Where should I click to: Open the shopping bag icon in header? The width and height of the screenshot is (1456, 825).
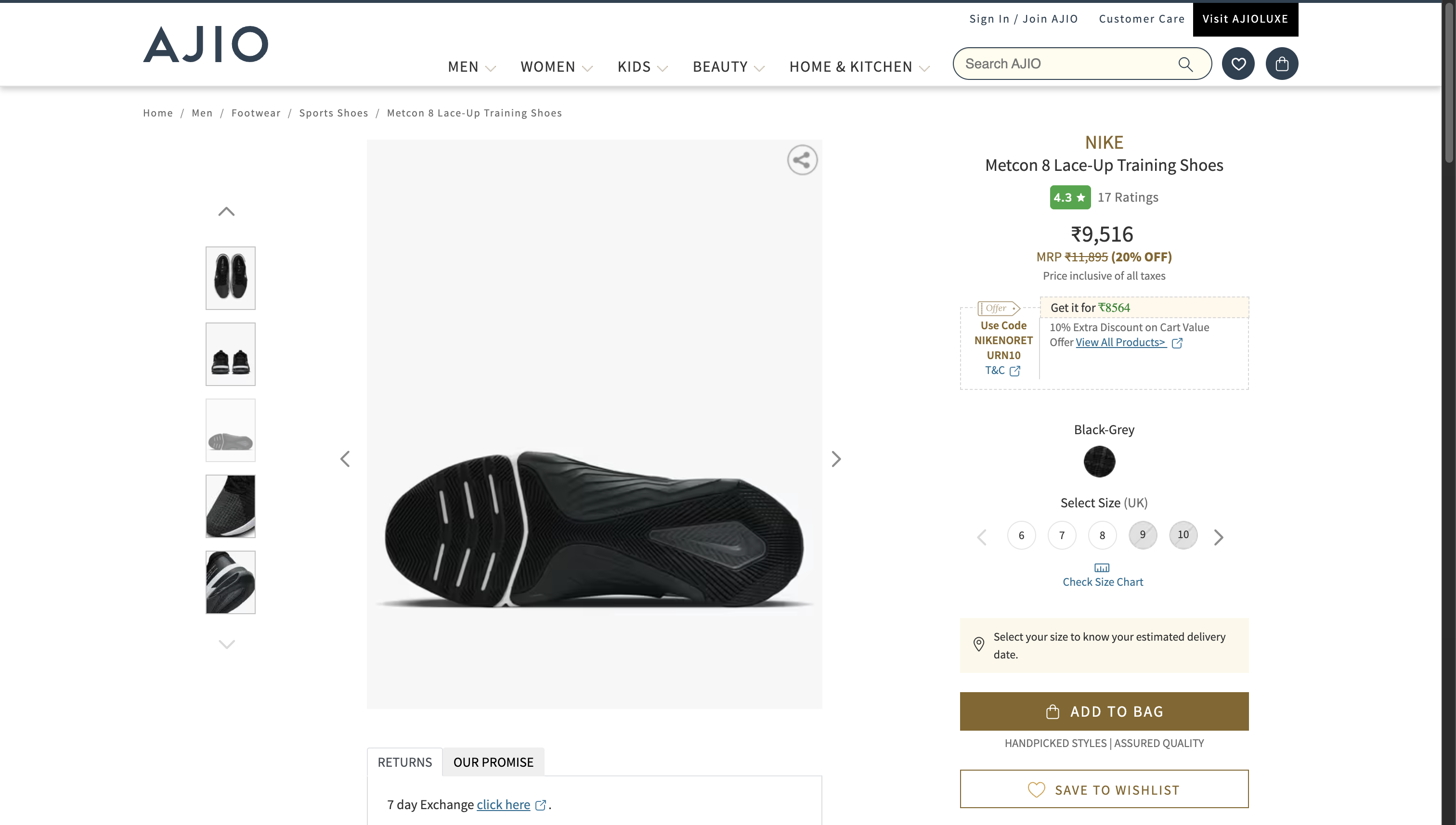(1282, 64)
